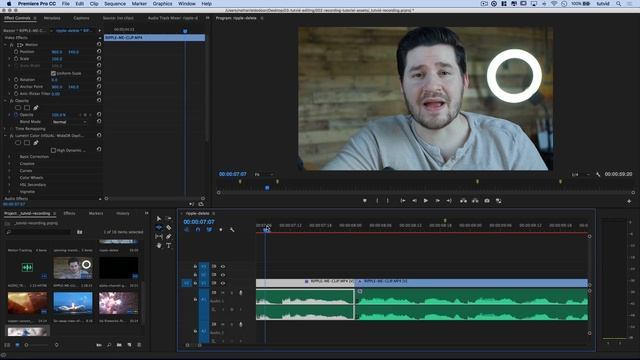The height and width of the screenshot is (360, 640).
Task: Step forward one frame in Program monitor
Action: [438, 201]
